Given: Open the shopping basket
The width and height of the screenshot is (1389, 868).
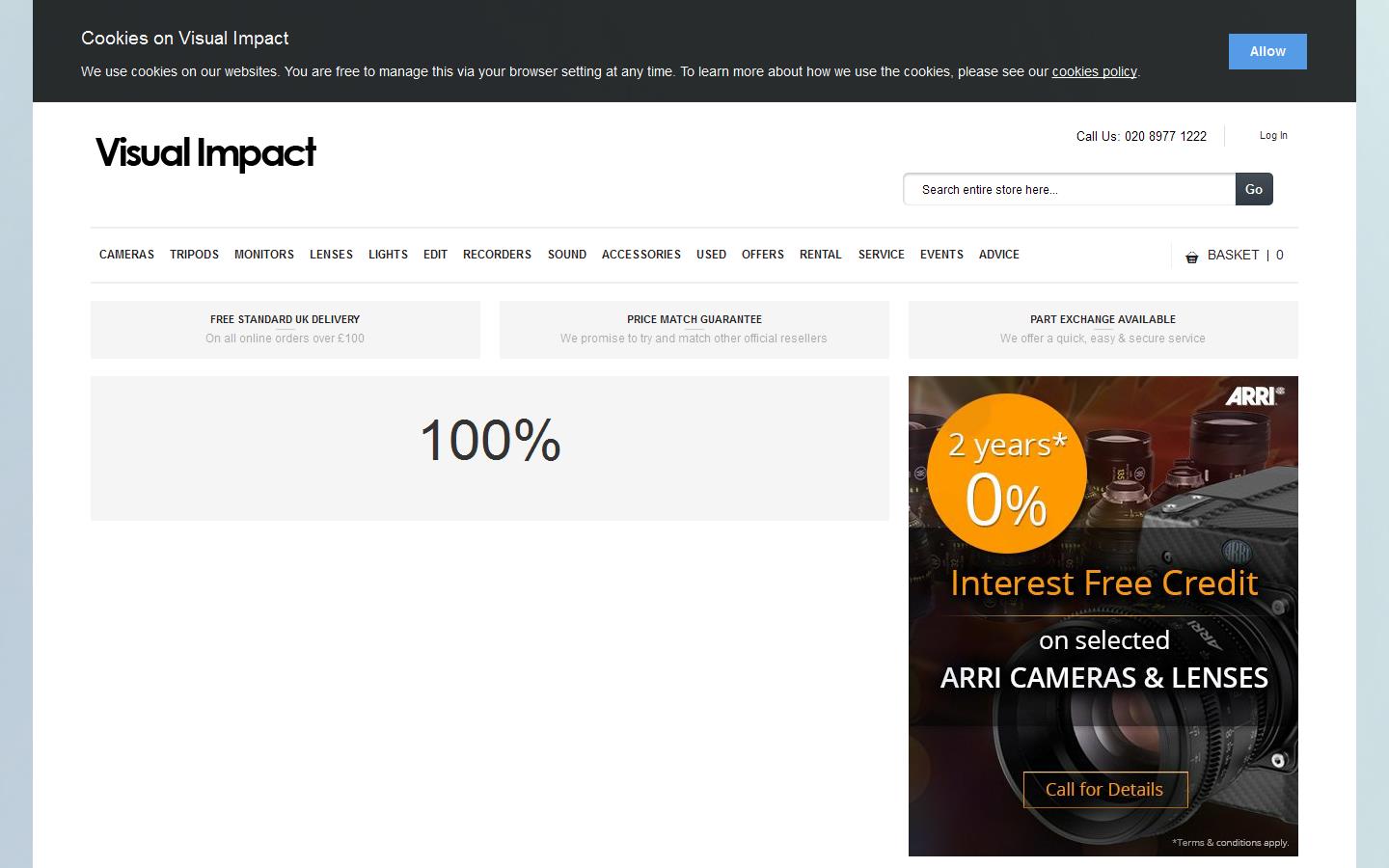Looking at the screenshot, I should click(x=1234, y=255).
